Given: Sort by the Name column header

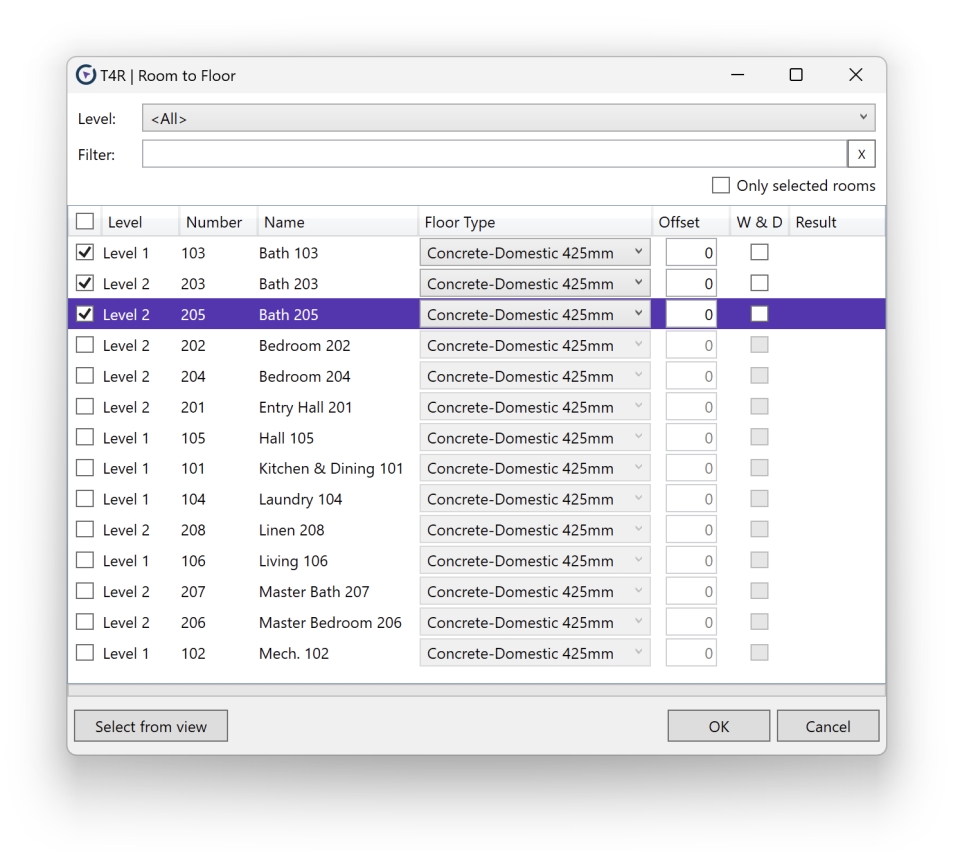Looking at the screenshot, I should tap(284, 222).
